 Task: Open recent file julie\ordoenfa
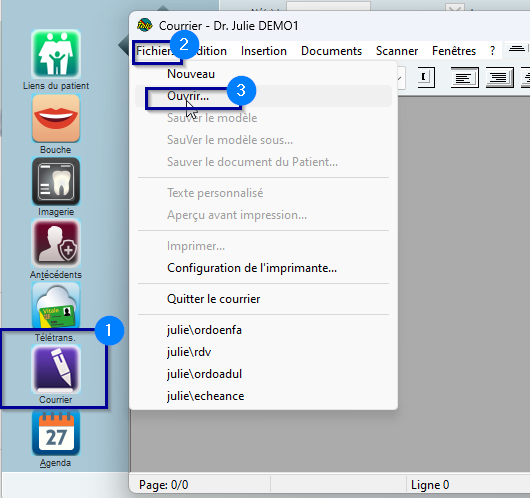point(263,330)
